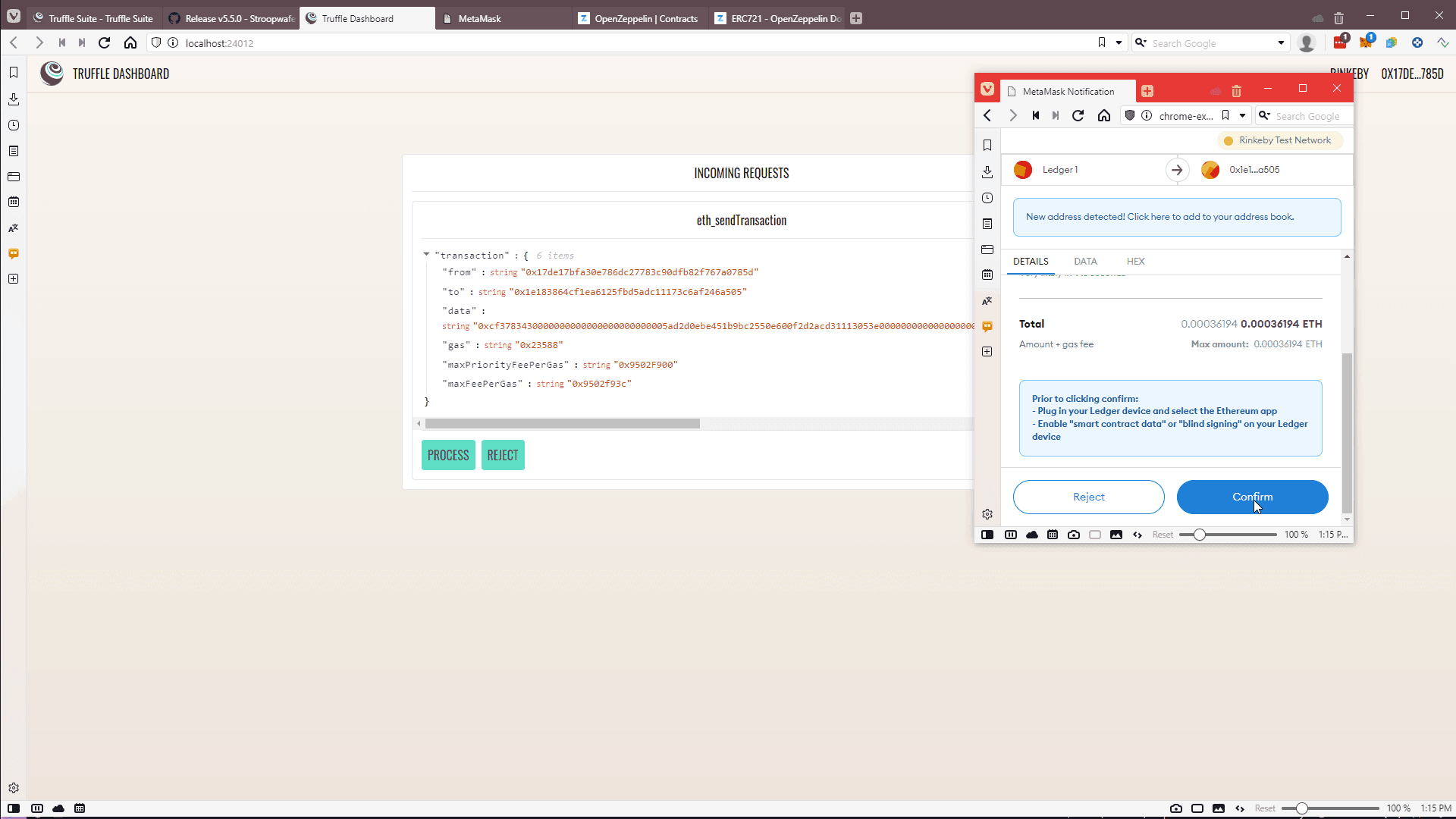Open the Downloads panel in main sidebar
The height and width of the screenshot is (819, 1456).
pos(14,99)
